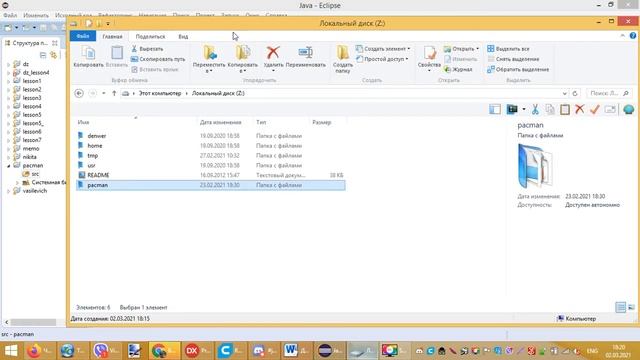Click Этот компьютер in address path

[x=160, y=93]
